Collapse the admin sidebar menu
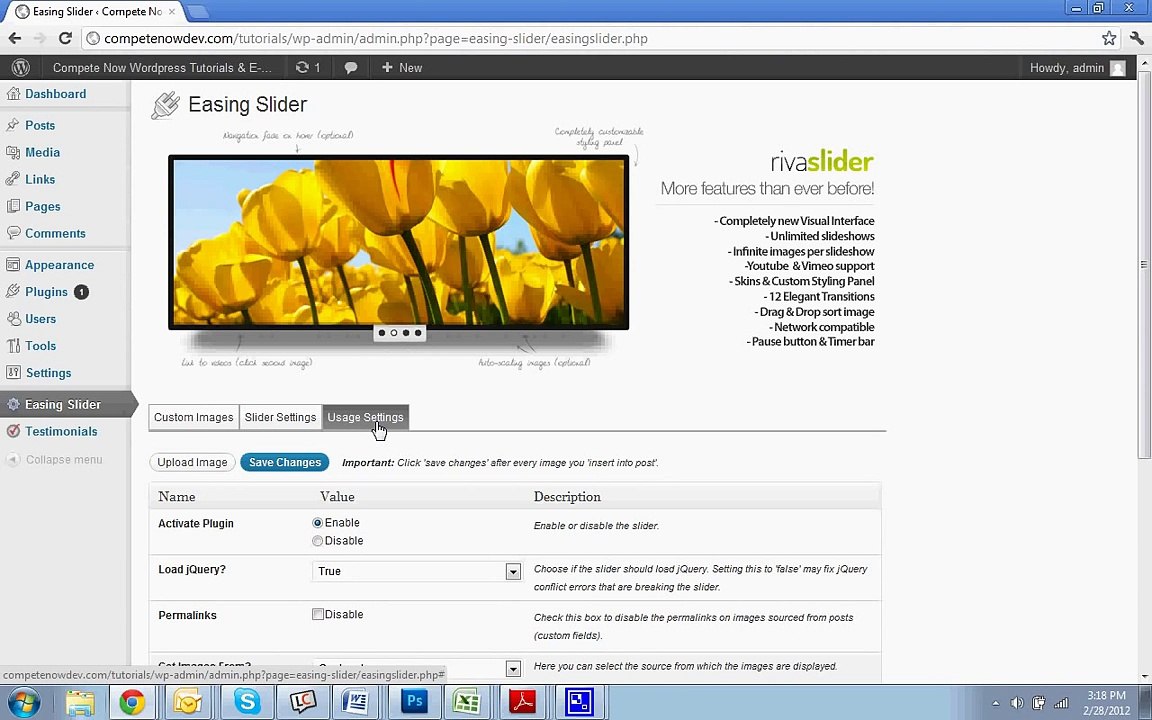This screenshot has height=720, width=1152. [x=54, y=460]
